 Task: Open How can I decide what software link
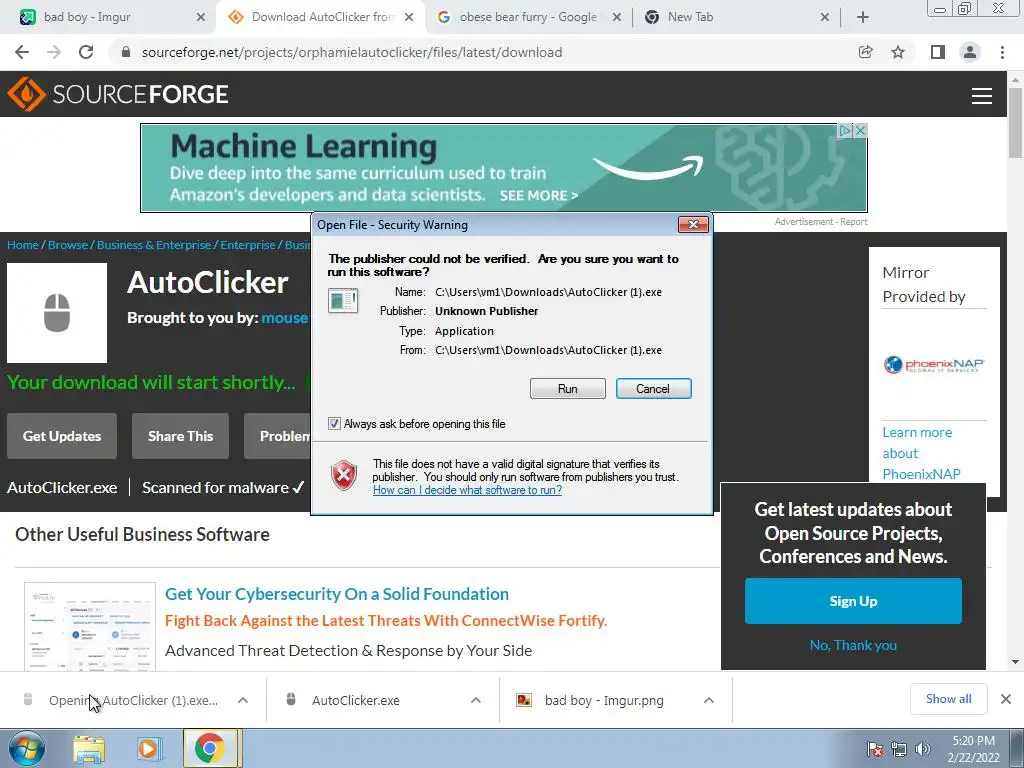tap(468, 490)
